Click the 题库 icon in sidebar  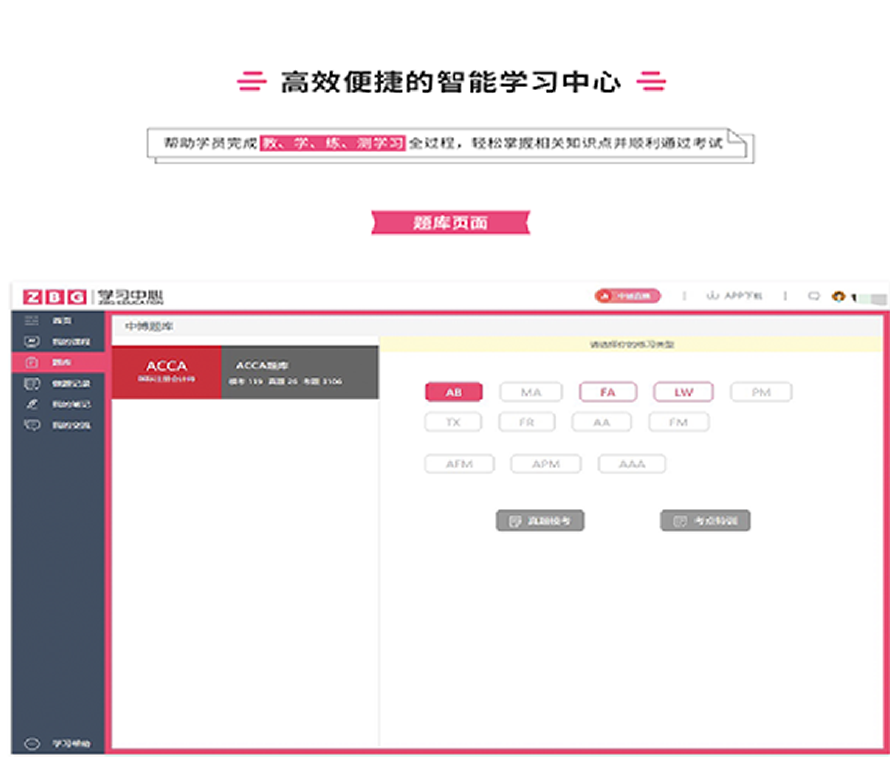tap(31, 362)
